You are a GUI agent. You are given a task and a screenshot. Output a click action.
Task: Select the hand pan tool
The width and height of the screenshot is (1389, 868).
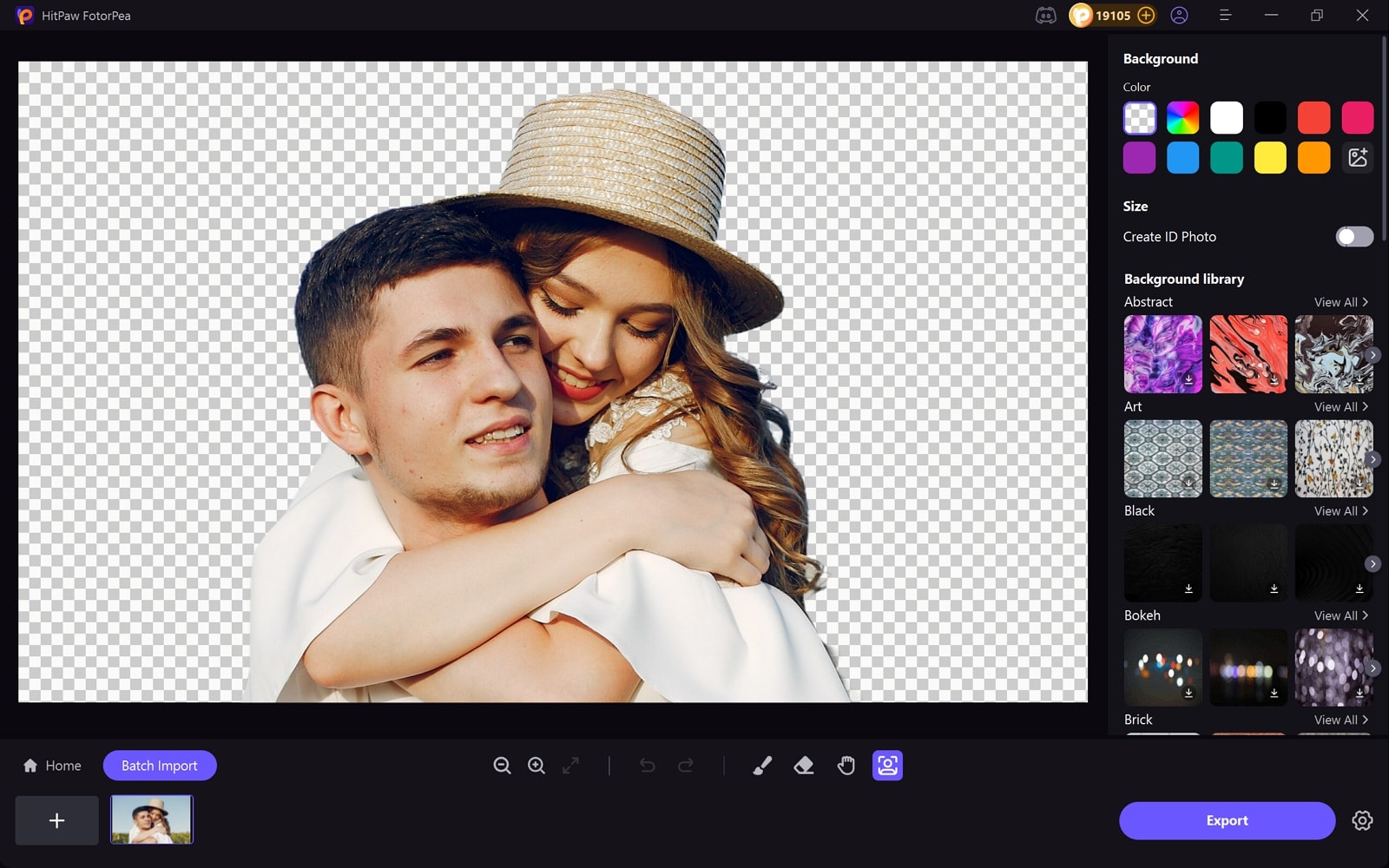(x=846, y=766)
